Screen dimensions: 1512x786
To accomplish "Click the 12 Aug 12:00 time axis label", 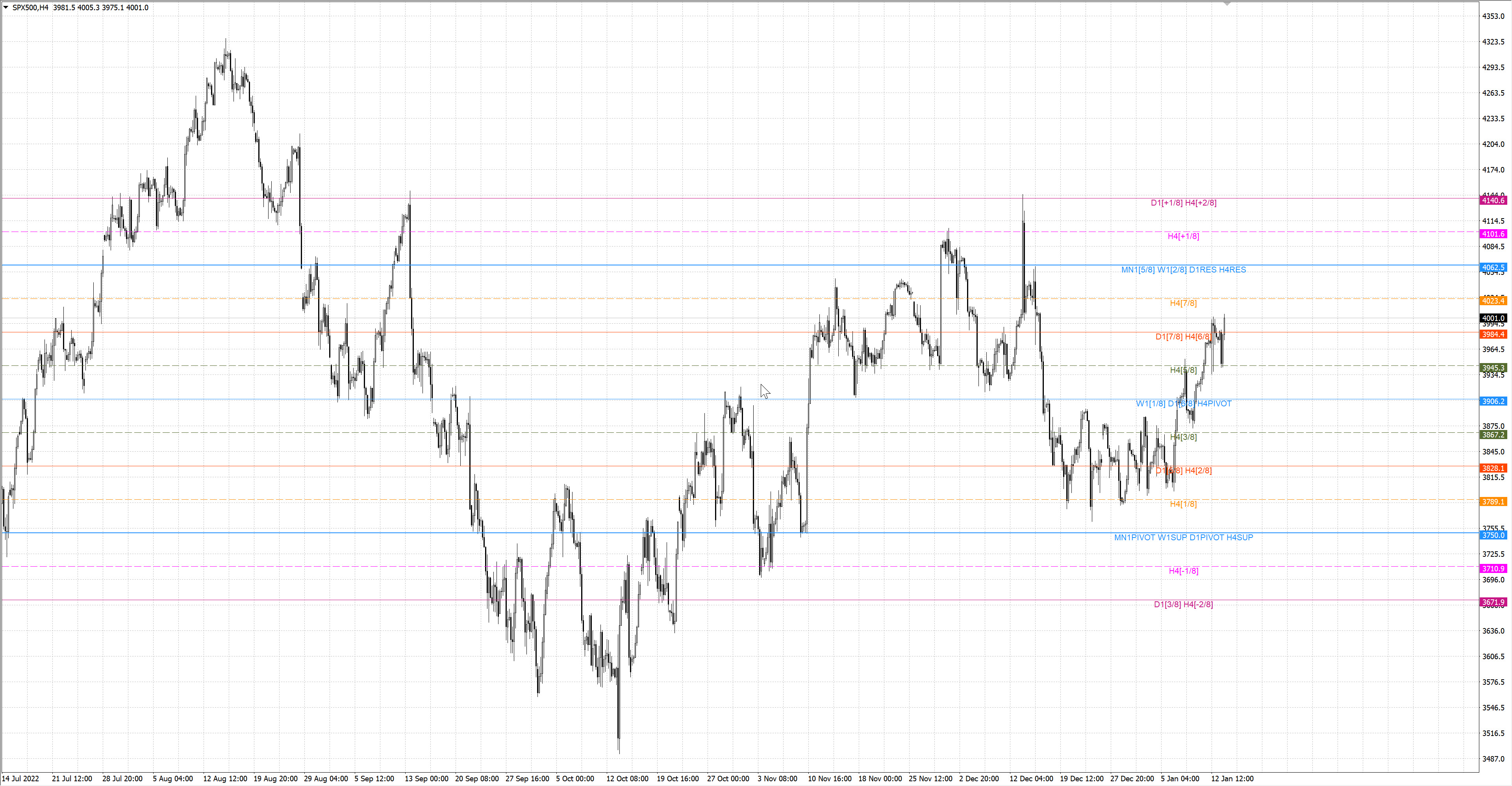I will (225, 779).
